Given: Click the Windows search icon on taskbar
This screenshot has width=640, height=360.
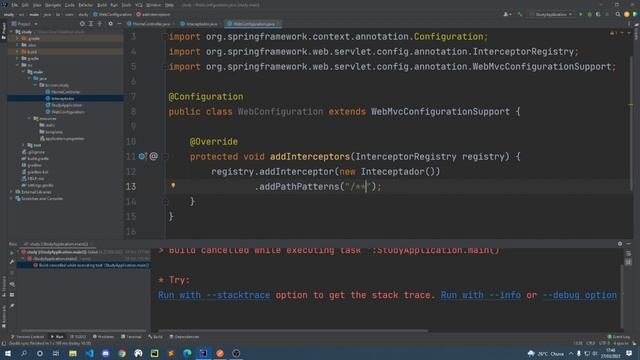Looking at the screenshot, I should coord(24,353).
